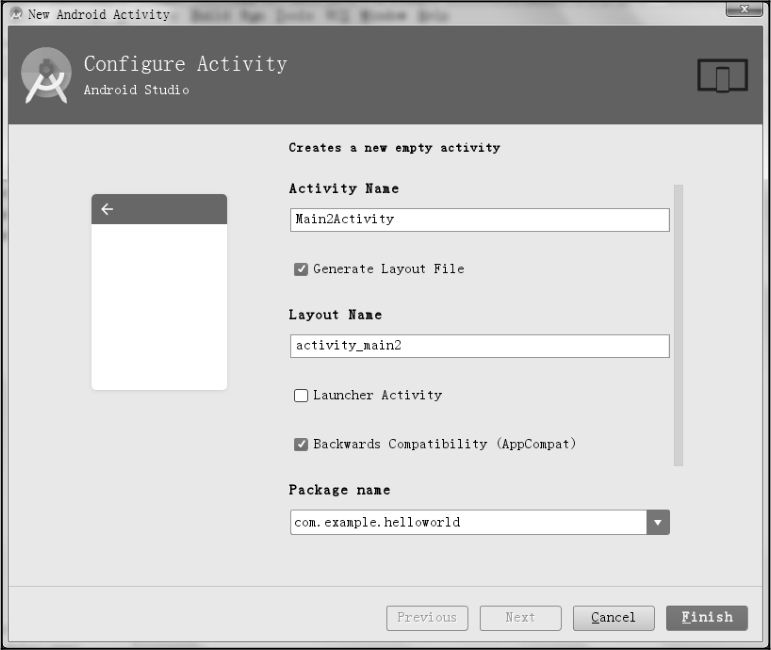
Task: Click Finish to create the activity
Action: (707, 618)
